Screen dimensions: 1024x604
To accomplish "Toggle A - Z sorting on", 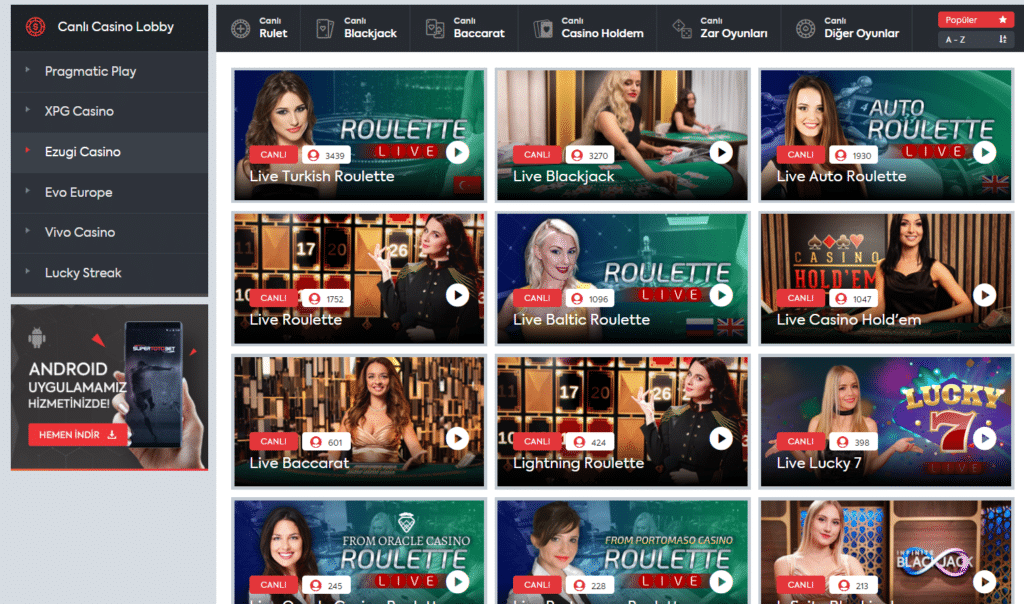I will (x=976, y=39).
